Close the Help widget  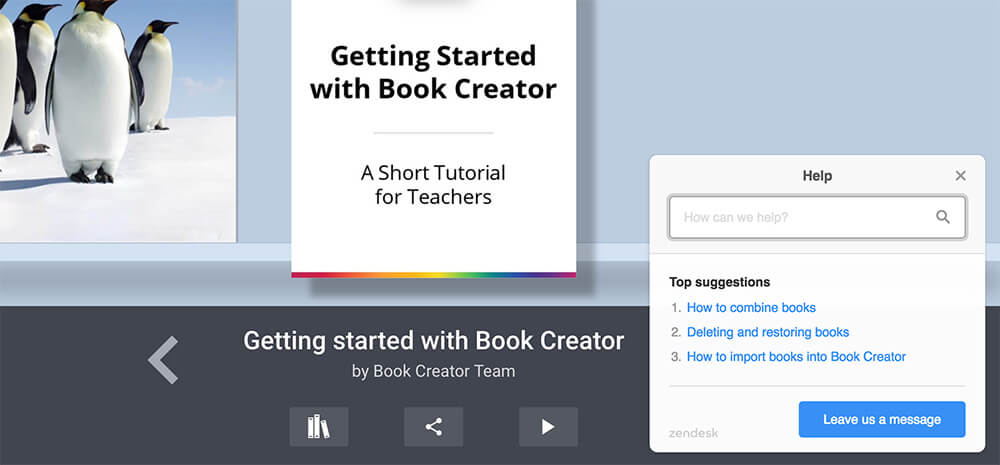(960, 176)
